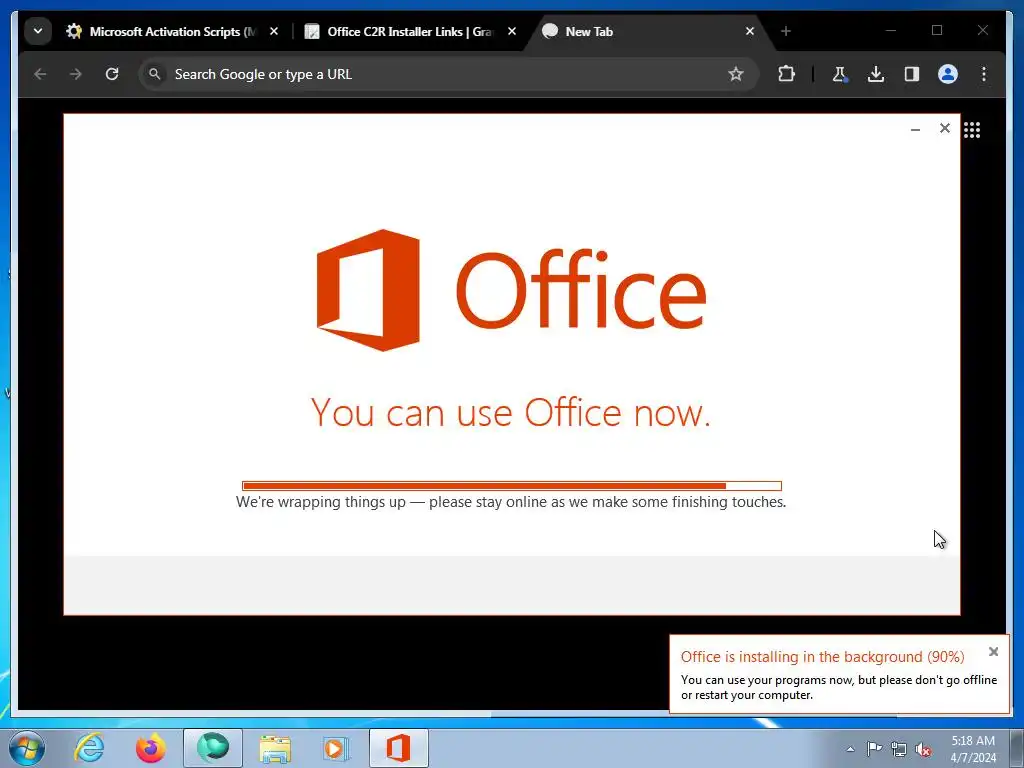
Task: Show the Chrome downloads panel
Action: coord(876,74)
